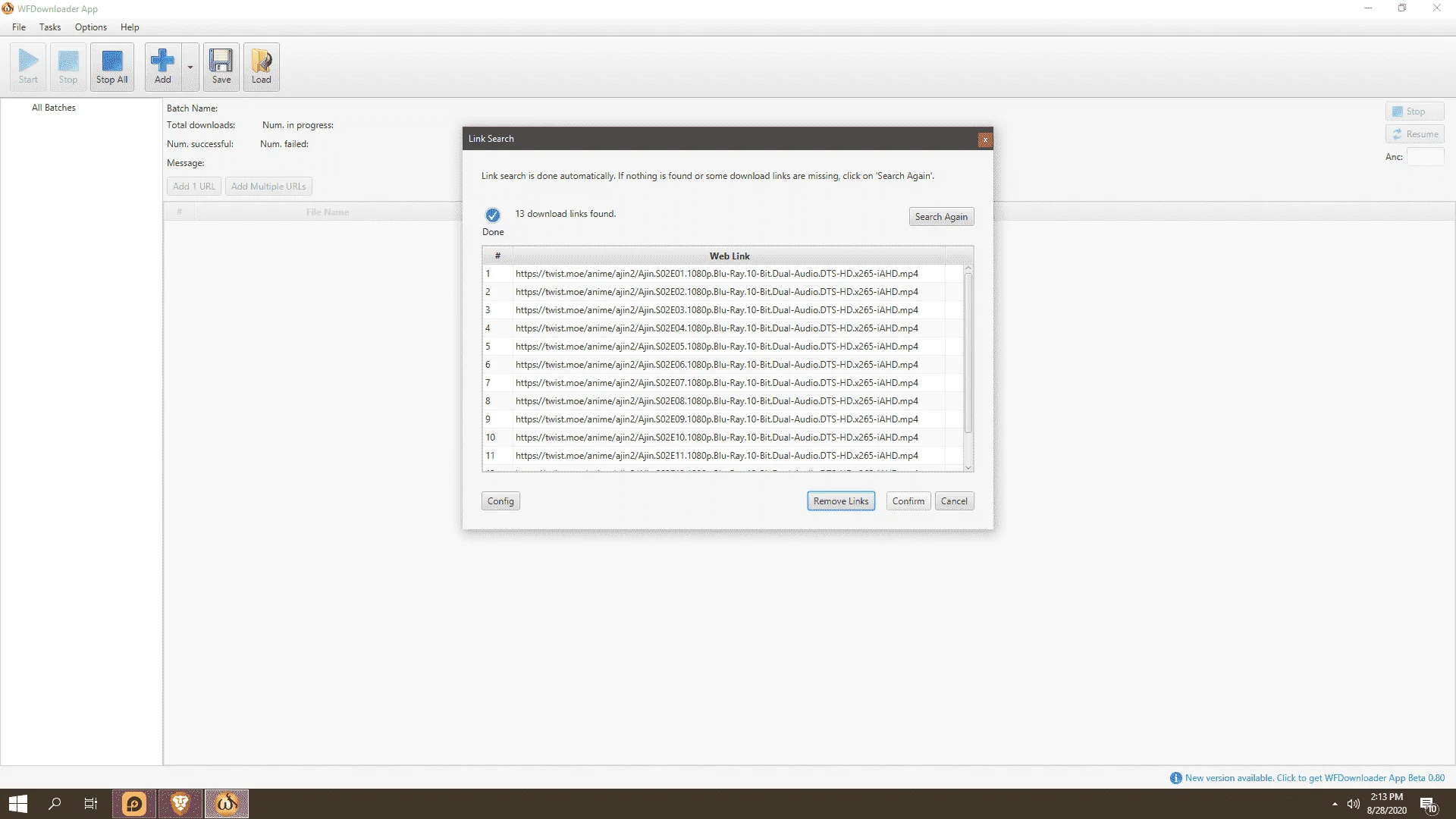Image resolution: width=1456 pixels, height=819 pixels.
Task: Select the Ajin S02E03 link row
Action: coord(723,310)
